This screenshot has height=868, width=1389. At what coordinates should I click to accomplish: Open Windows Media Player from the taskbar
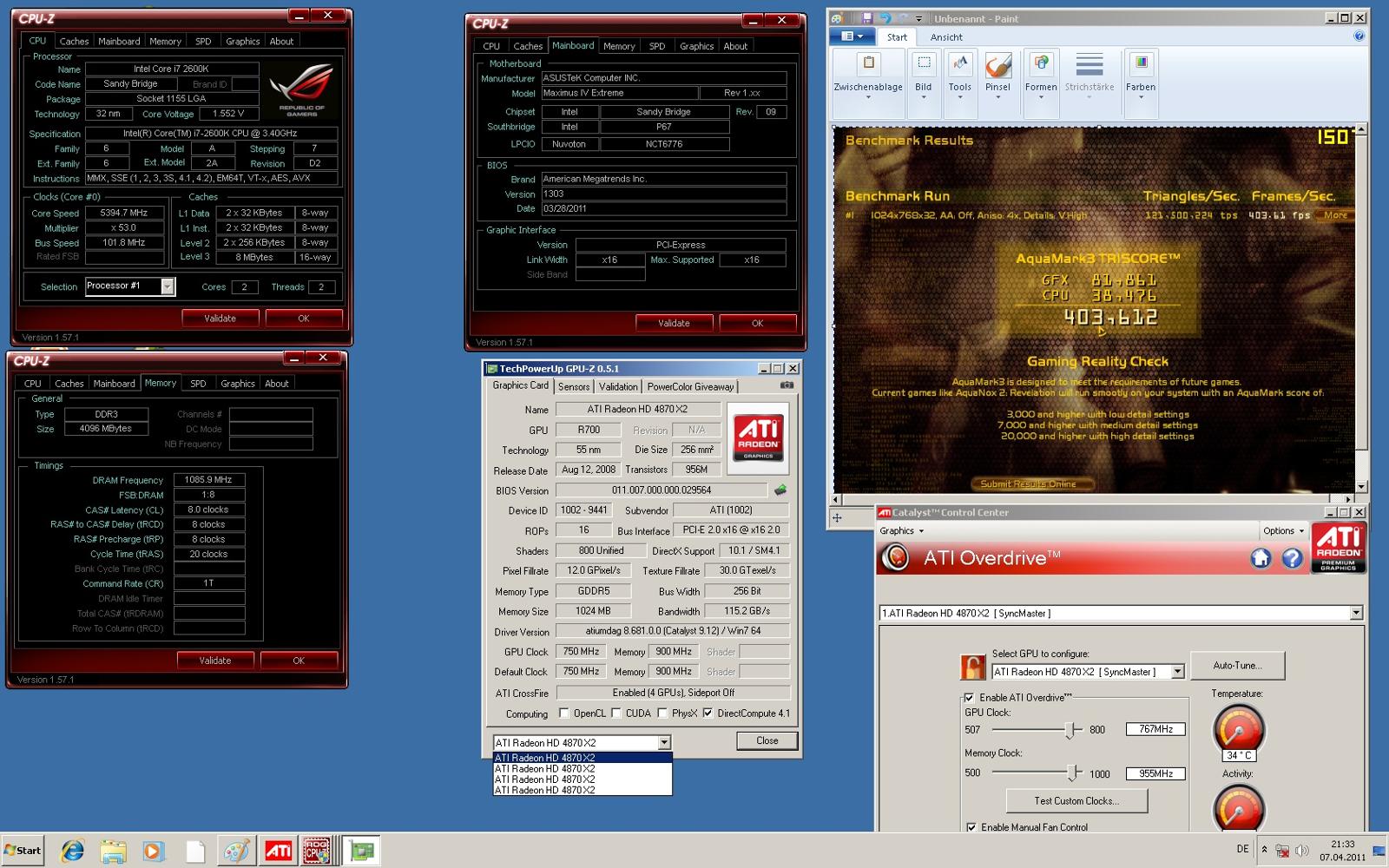pyautogui.click(x=153, y=851)
